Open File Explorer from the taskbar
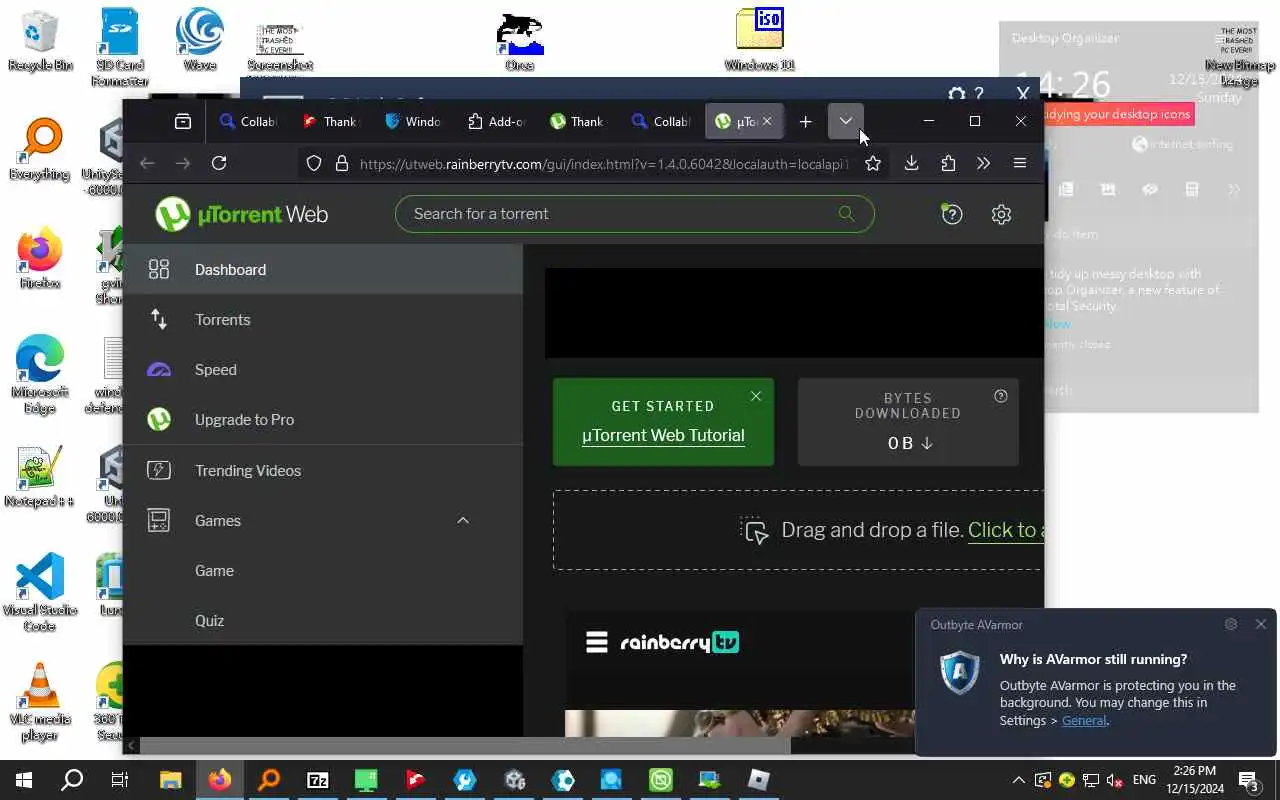Image resolution: width=1280 pixels, height=800 pixels. 170,780
